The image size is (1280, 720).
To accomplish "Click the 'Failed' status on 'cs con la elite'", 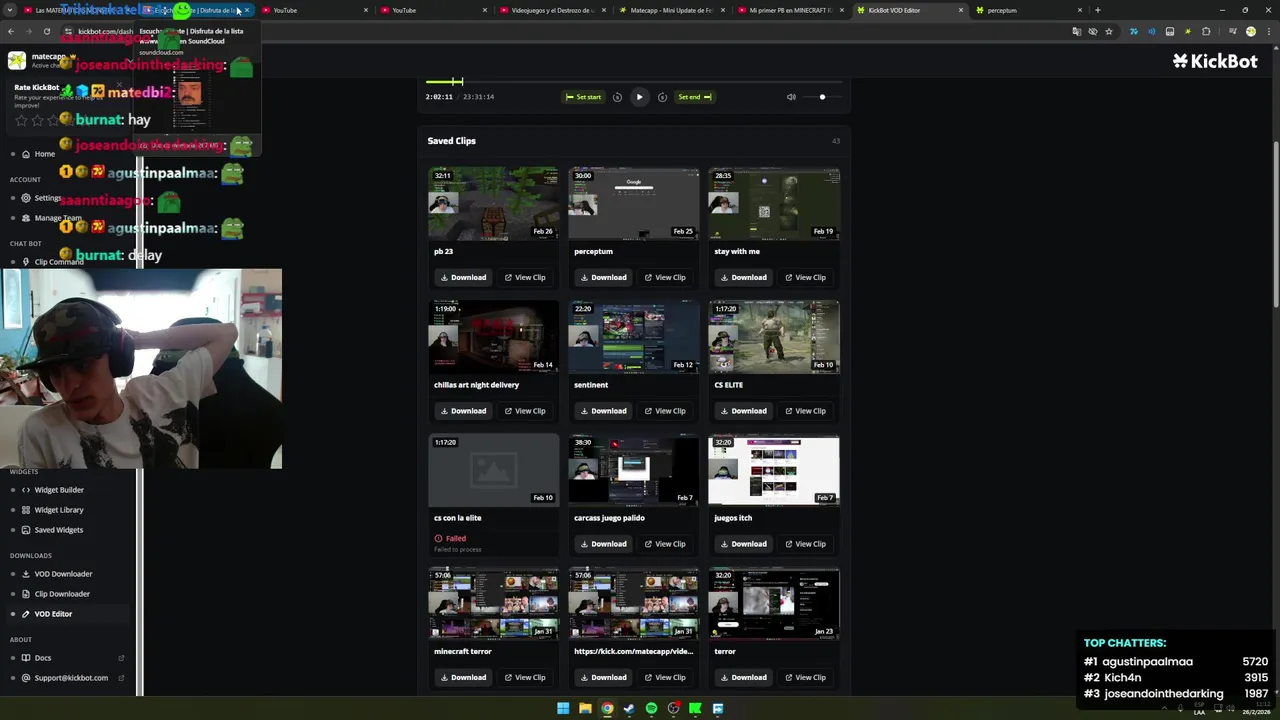I will point(450,538).
